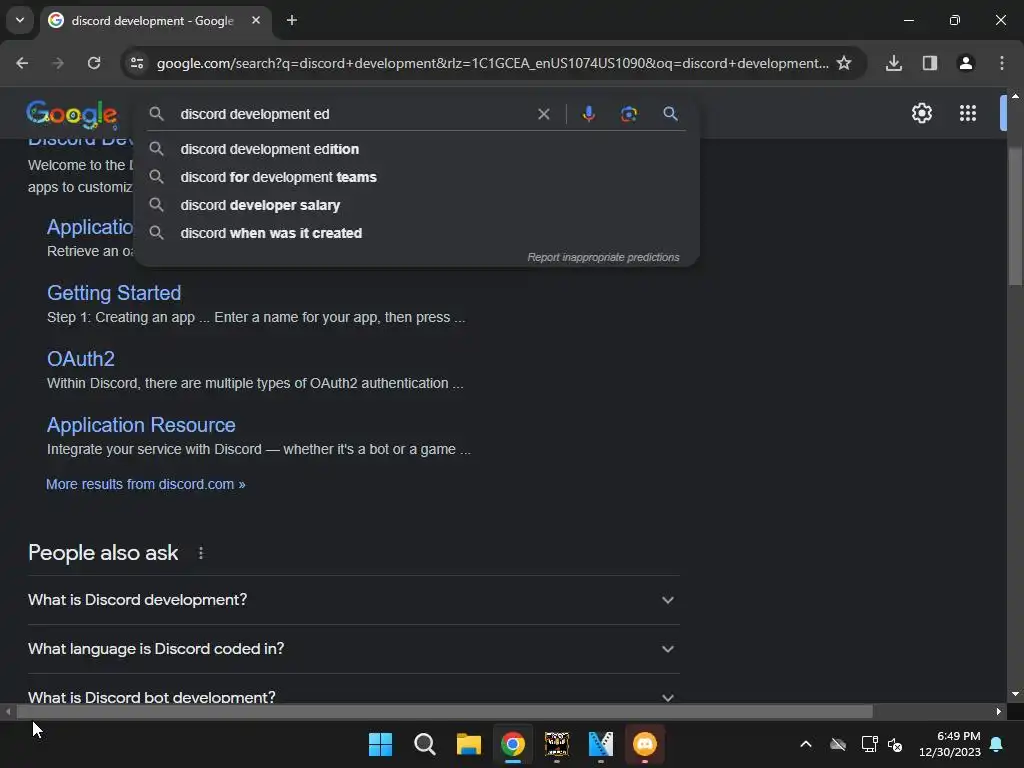Screen dimensions: 1024x768
Task: Open a new browser tab
Action: click(x=292, y=20)
